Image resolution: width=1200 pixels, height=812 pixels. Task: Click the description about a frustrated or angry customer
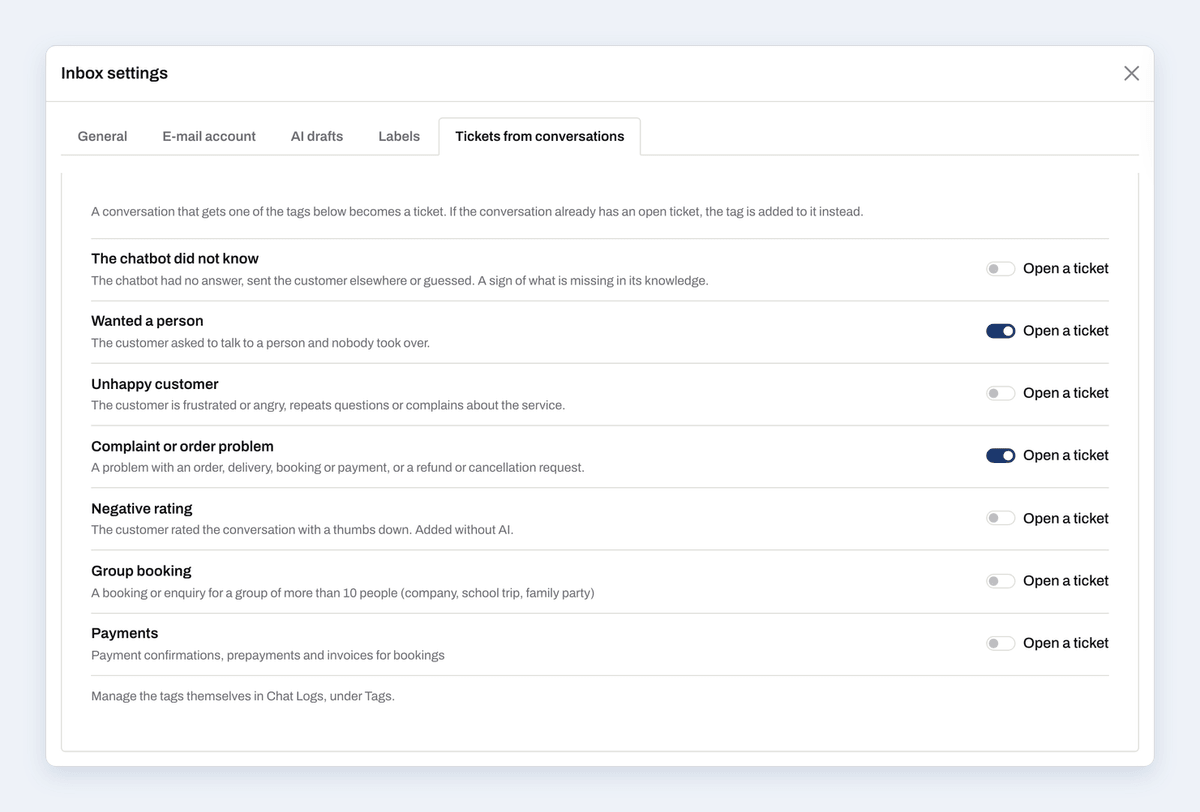(328, 405)
